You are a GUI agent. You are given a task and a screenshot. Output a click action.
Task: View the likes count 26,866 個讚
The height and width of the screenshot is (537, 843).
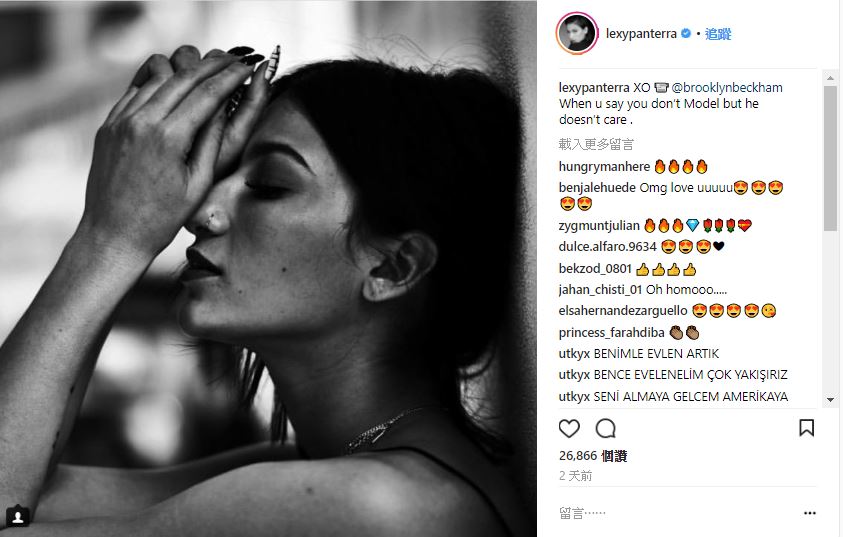click(593, 456)
